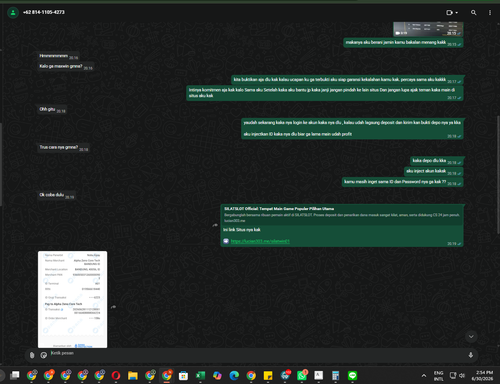This screenshot has height=384, width=500.
Task: Jump to latest messages with down-chevron button
Action: [471, 336]
